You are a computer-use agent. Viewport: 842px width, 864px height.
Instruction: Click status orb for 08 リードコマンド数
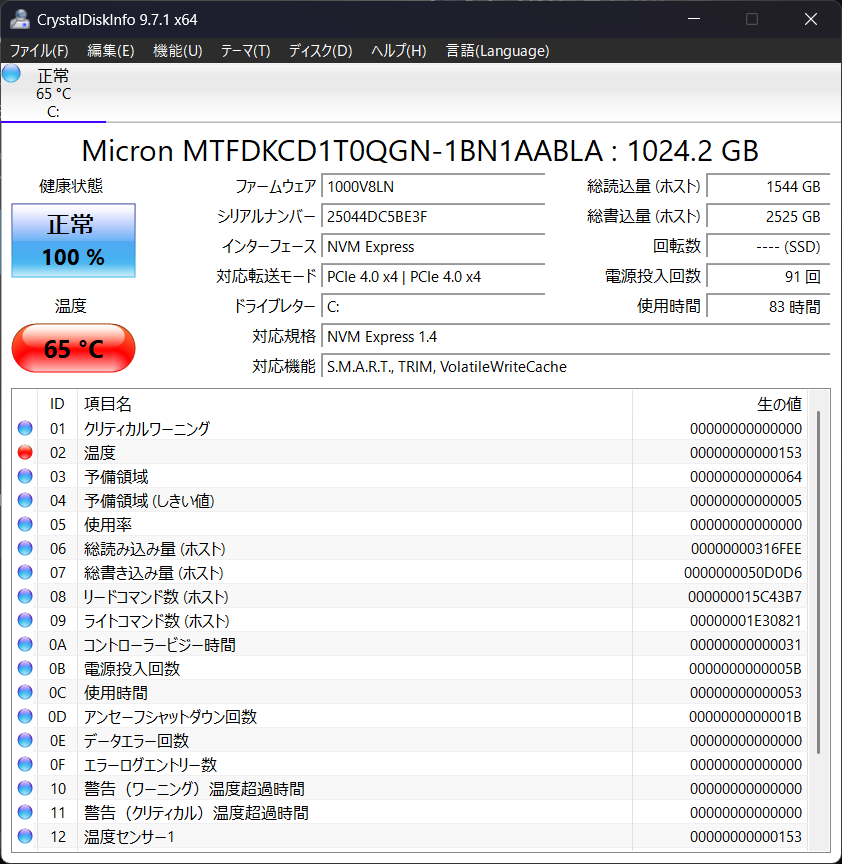click(x=25, y=596)
